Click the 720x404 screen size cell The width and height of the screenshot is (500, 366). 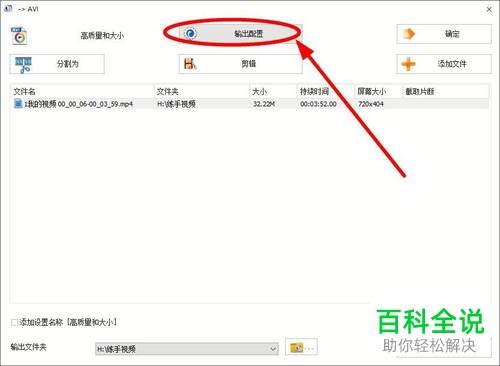point(371,104)
